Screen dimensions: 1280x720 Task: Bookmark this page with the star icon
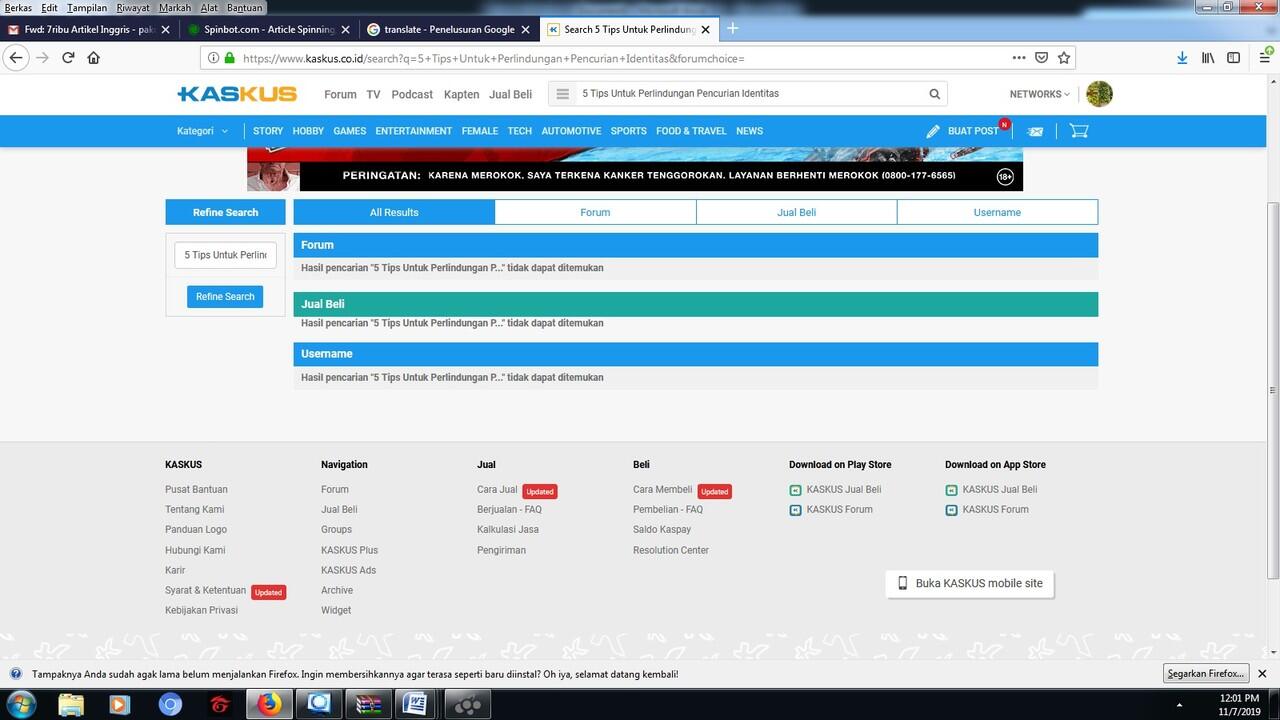[x=1064, y=58]
